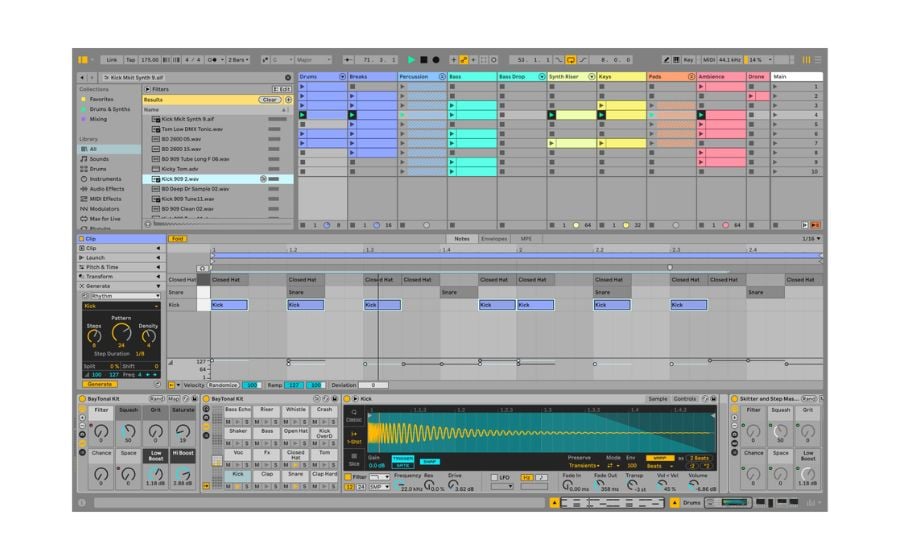This screenshot has width=900, height=560.
Task: Click the Link button
Action: pyautogui.click(x=111, y=60)
